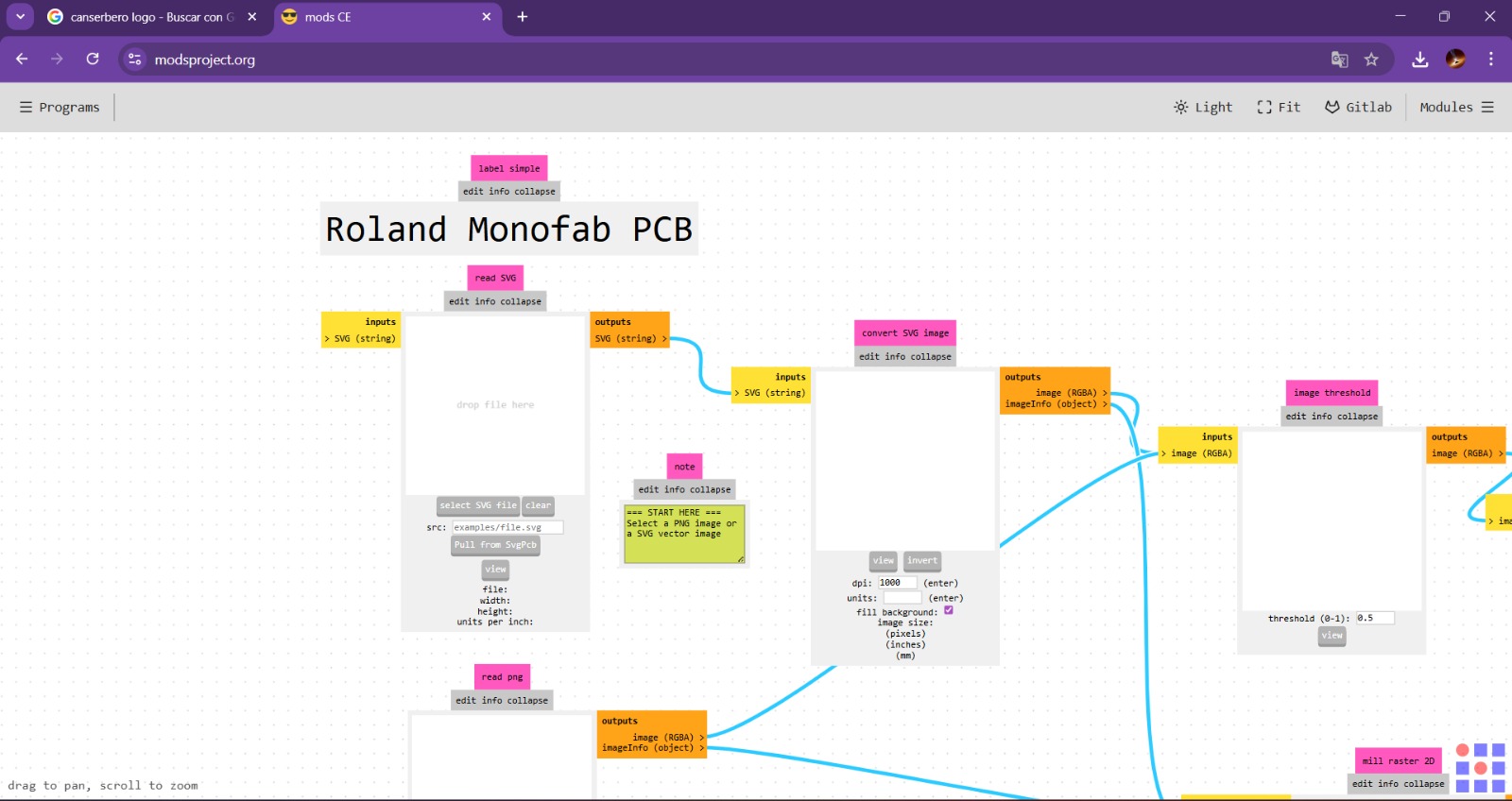The image size is (1512, 801).
Task: Collapse the image threshold module
Action: tap(1358, 417)
